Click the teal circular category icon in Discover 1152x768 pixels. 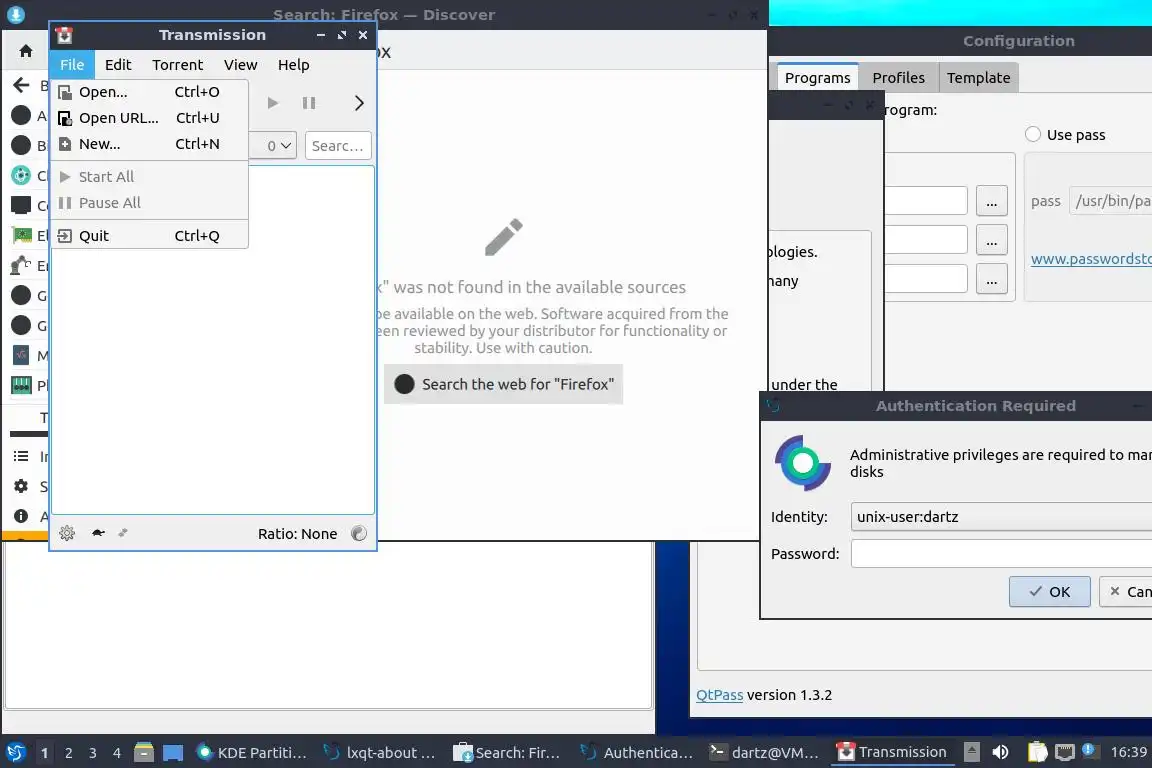click(x=21, y=175)
